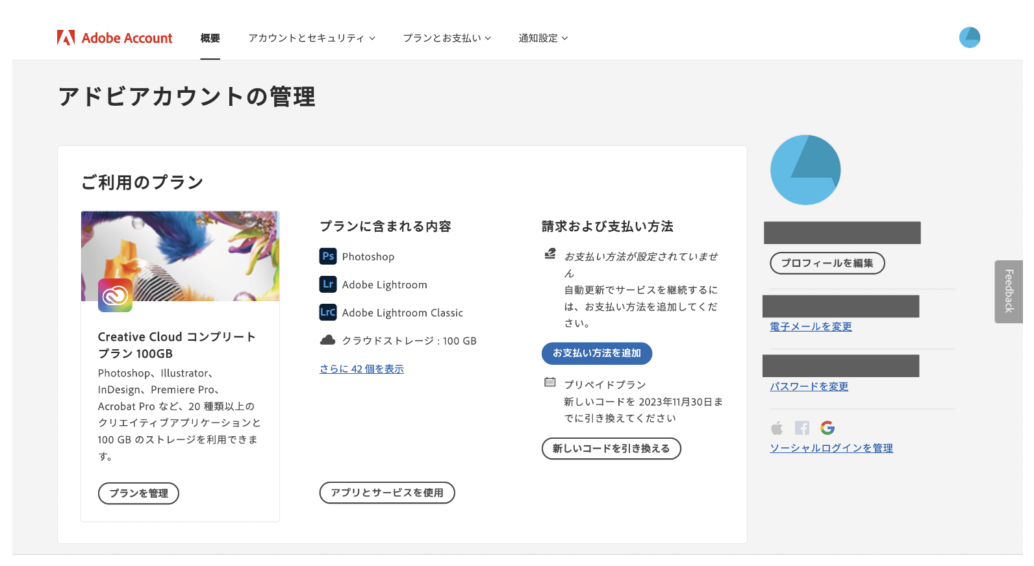Viewport: 1034px width, 566px height.
Task: Click the ご利用のプラン heading
Action: click(142, 182)
